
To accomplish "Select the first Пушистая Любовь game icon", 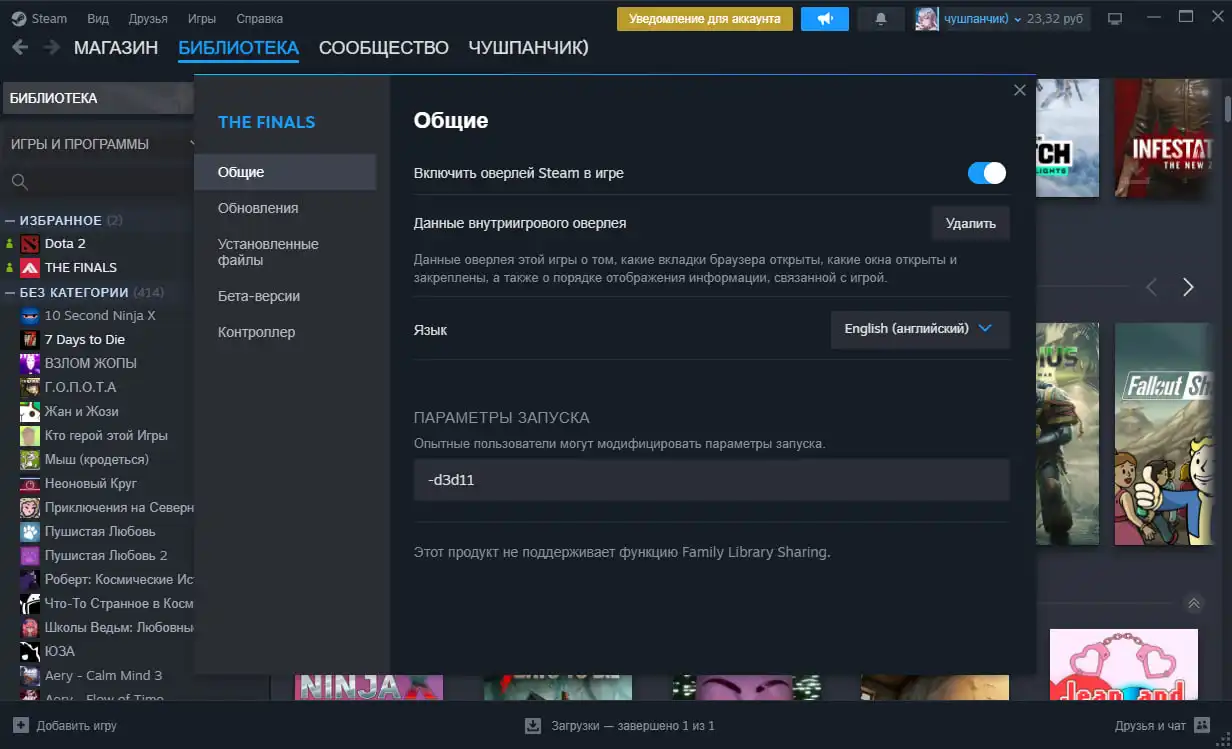I will click(30, 531).
